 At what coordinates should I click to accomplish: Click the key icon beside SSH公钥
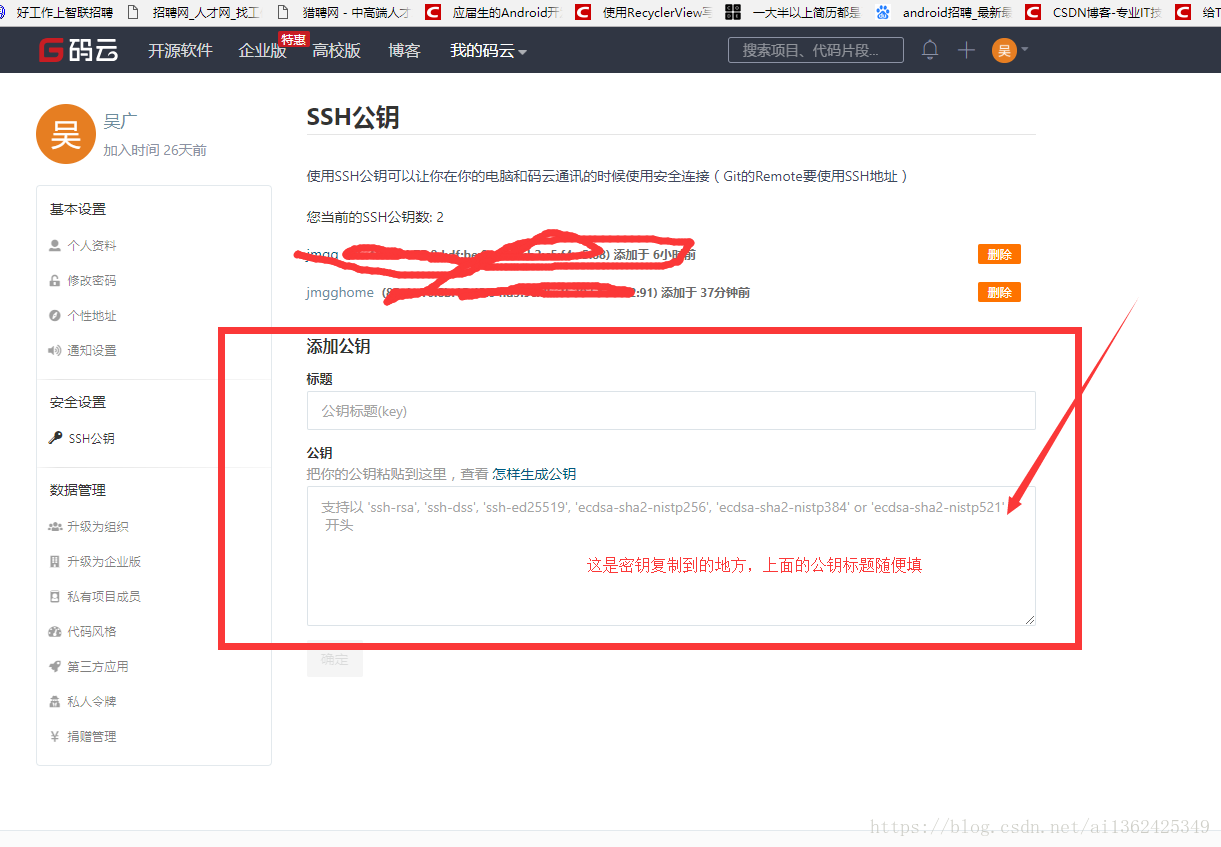[x=55, y=438]
